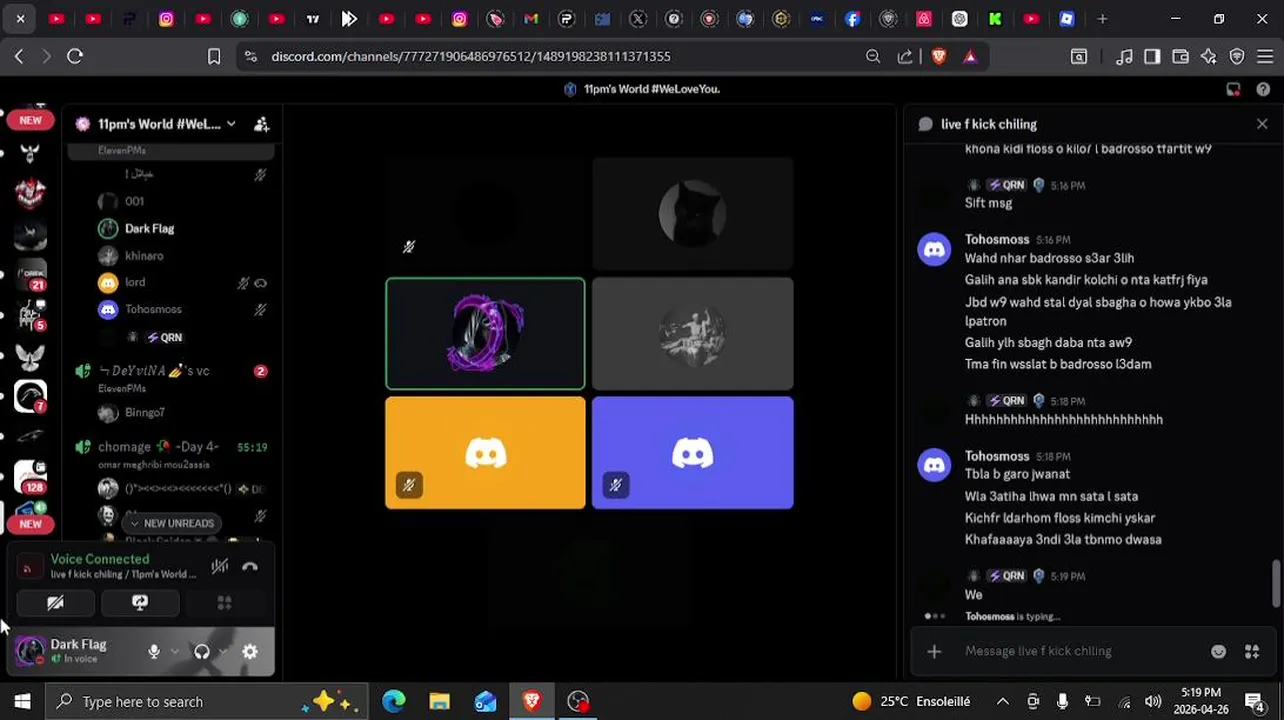Viewport: 1284px width, 720px height.
Task: Select the grey statue avatar tile
Action: 692,333
